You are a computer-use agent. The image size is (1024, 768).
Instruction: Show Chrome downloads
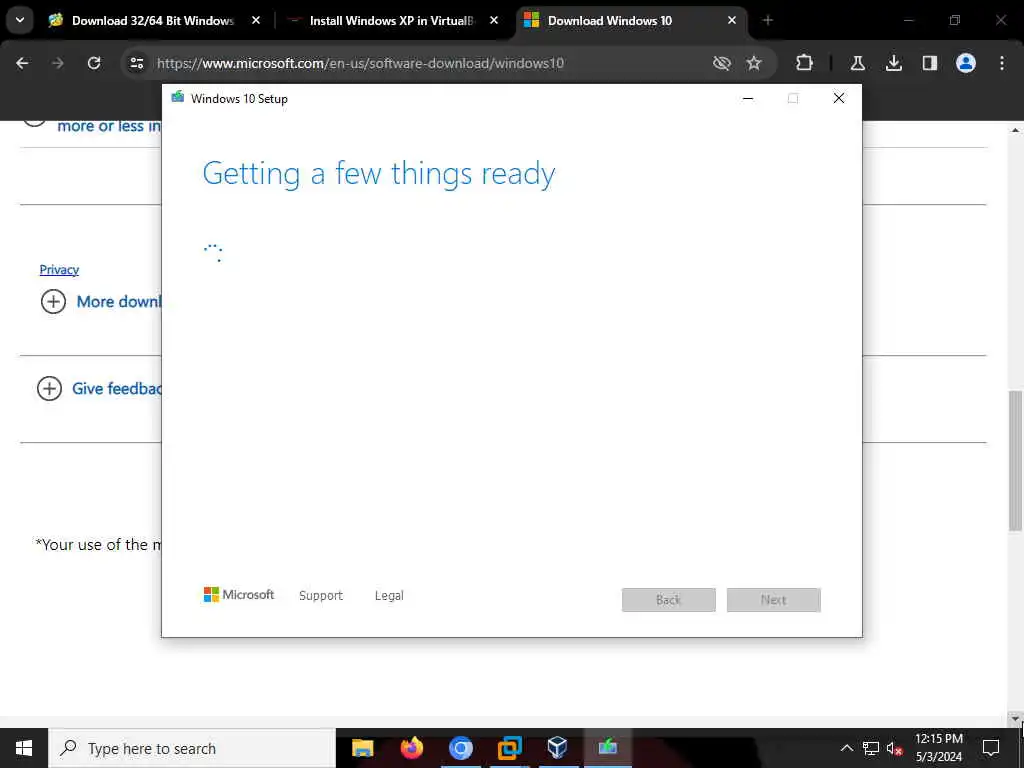coord(894,63)
